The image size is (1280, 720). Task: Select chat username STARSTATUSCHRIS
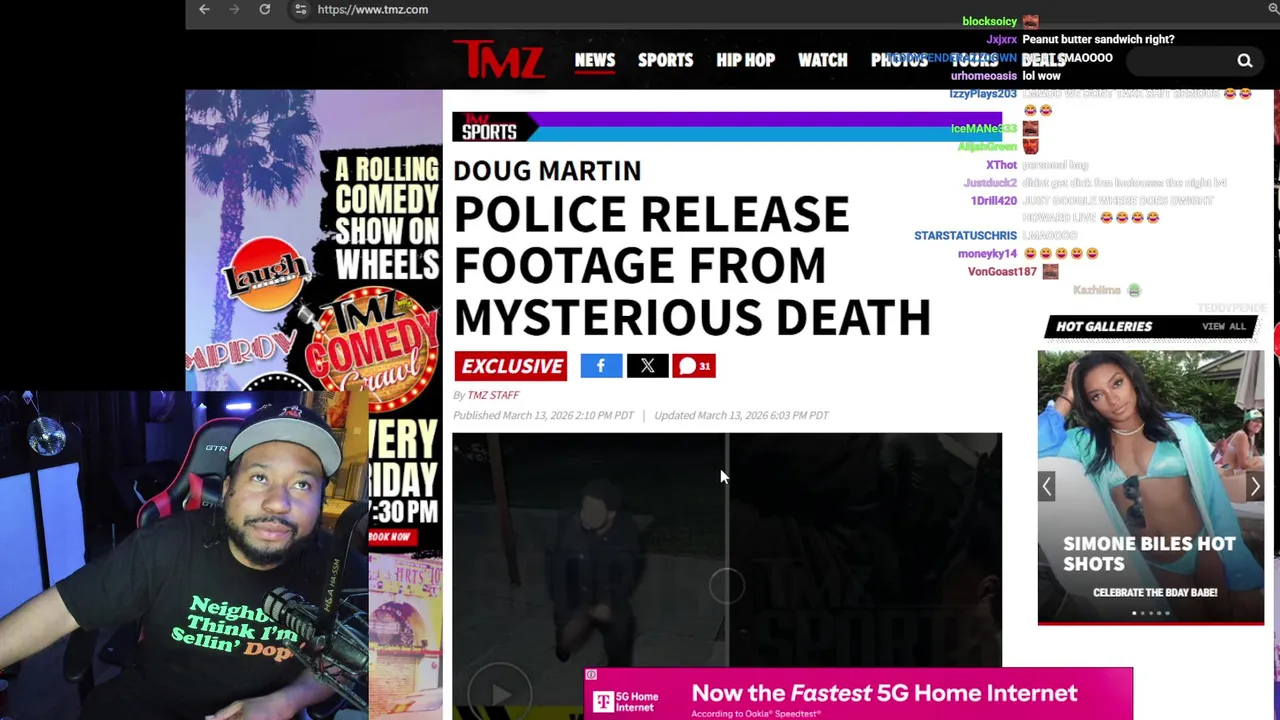pos(965,235)
